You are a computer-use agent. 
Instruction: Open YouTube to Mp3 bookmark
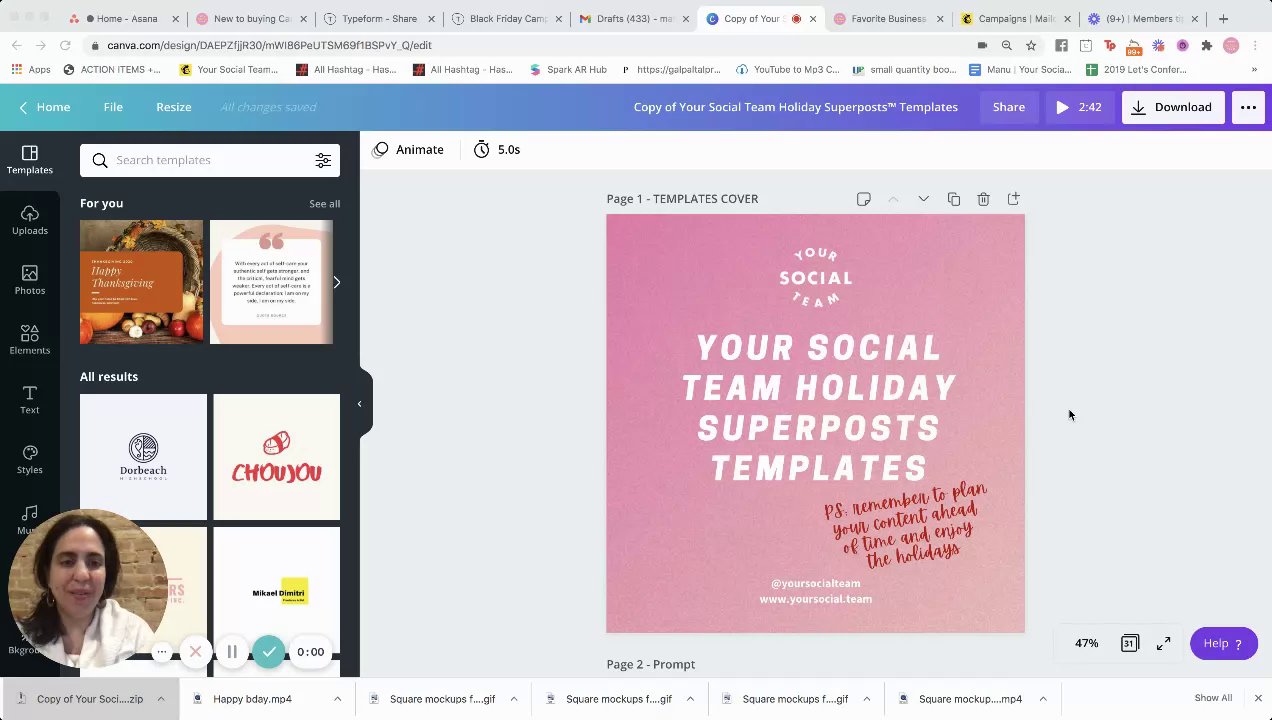[790, 70]
